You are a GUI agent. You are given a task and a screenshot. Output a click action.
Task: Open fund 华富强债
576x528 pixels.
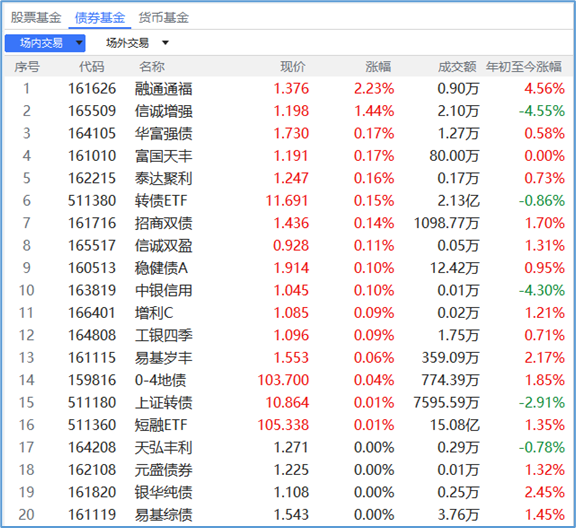click(163, 133)
